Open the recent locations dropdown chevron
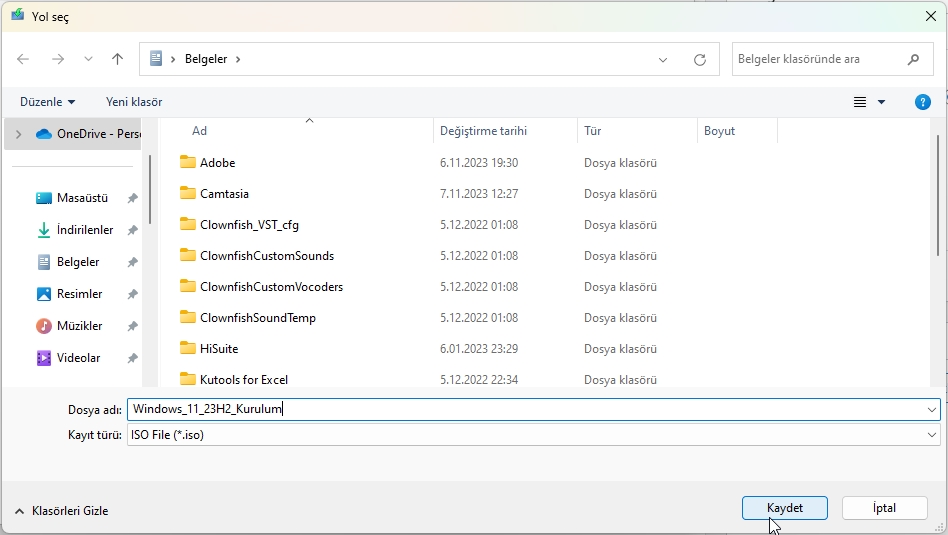Image resolution: width=948 pixels, height=535 pixels. (88, 59)
